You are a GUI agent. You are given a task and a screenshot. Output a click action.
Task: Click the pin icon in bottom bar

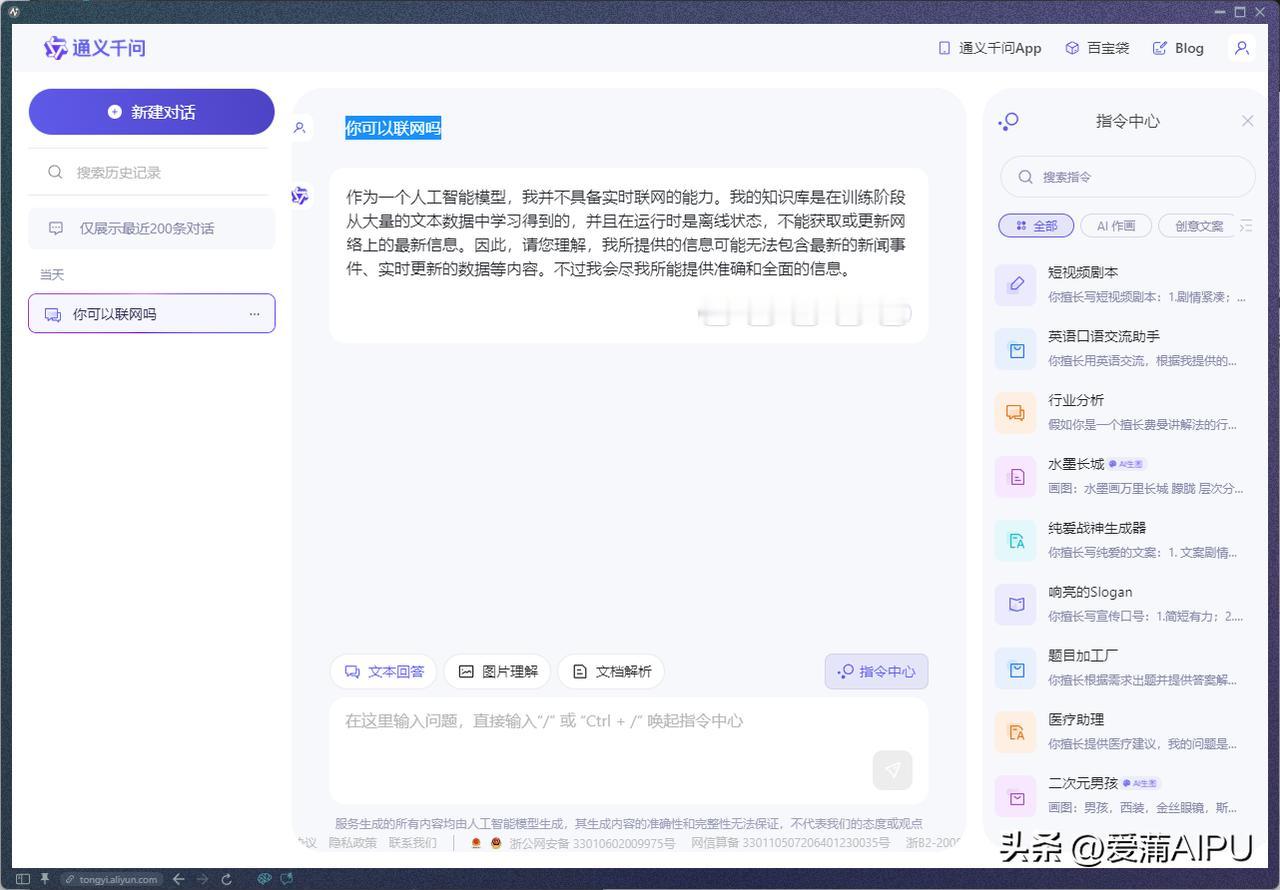coord(45,879)
